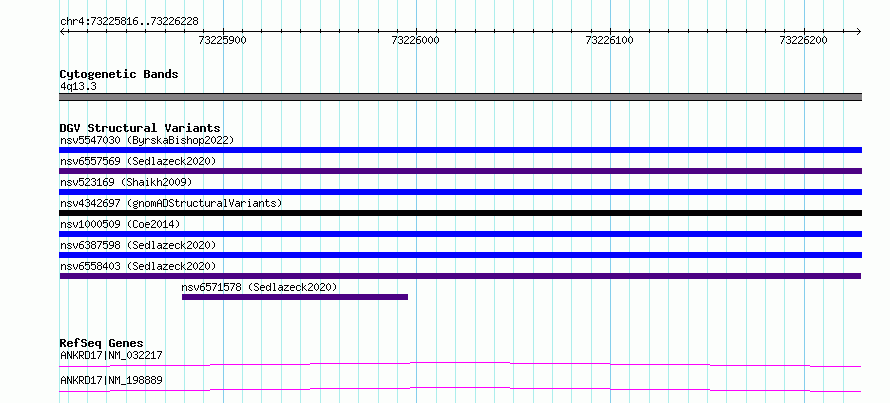
Task: Open the ANKRD17|NM_198889 transcript label
Action: pyautogui.click(x=111, y=380)
